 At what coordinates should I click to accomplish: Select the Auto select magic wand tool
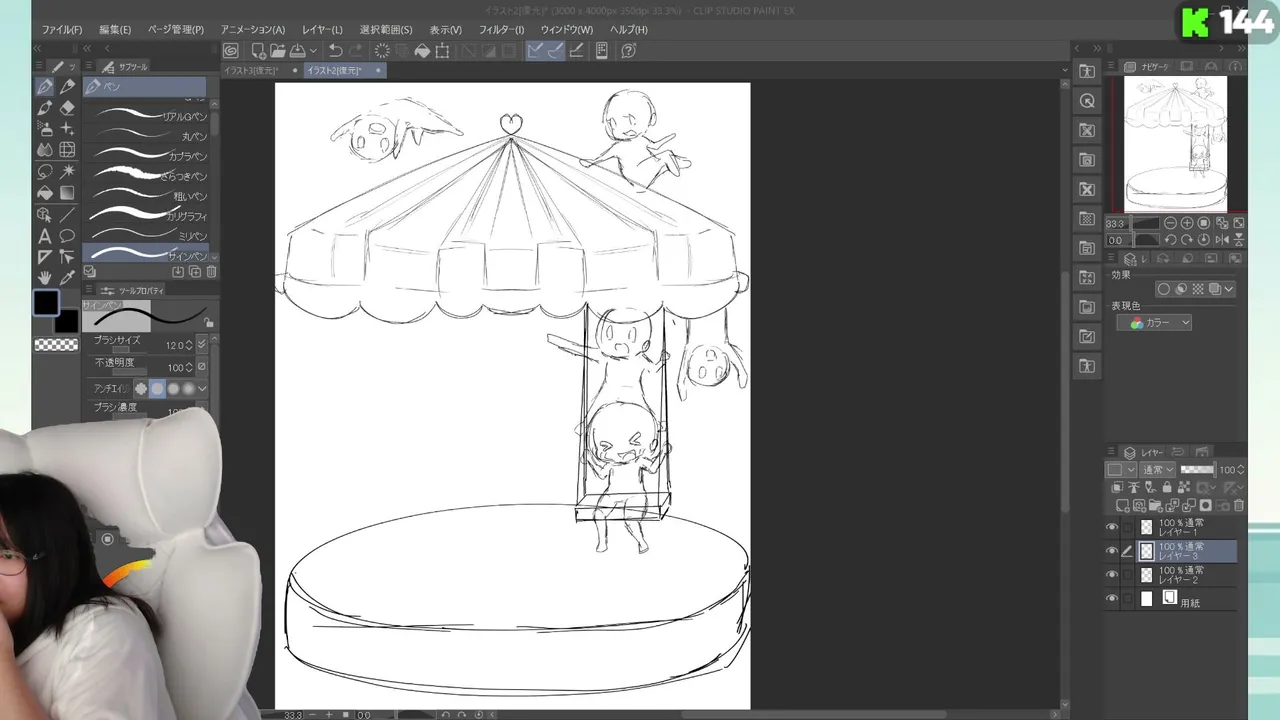[x=67, y=171]
